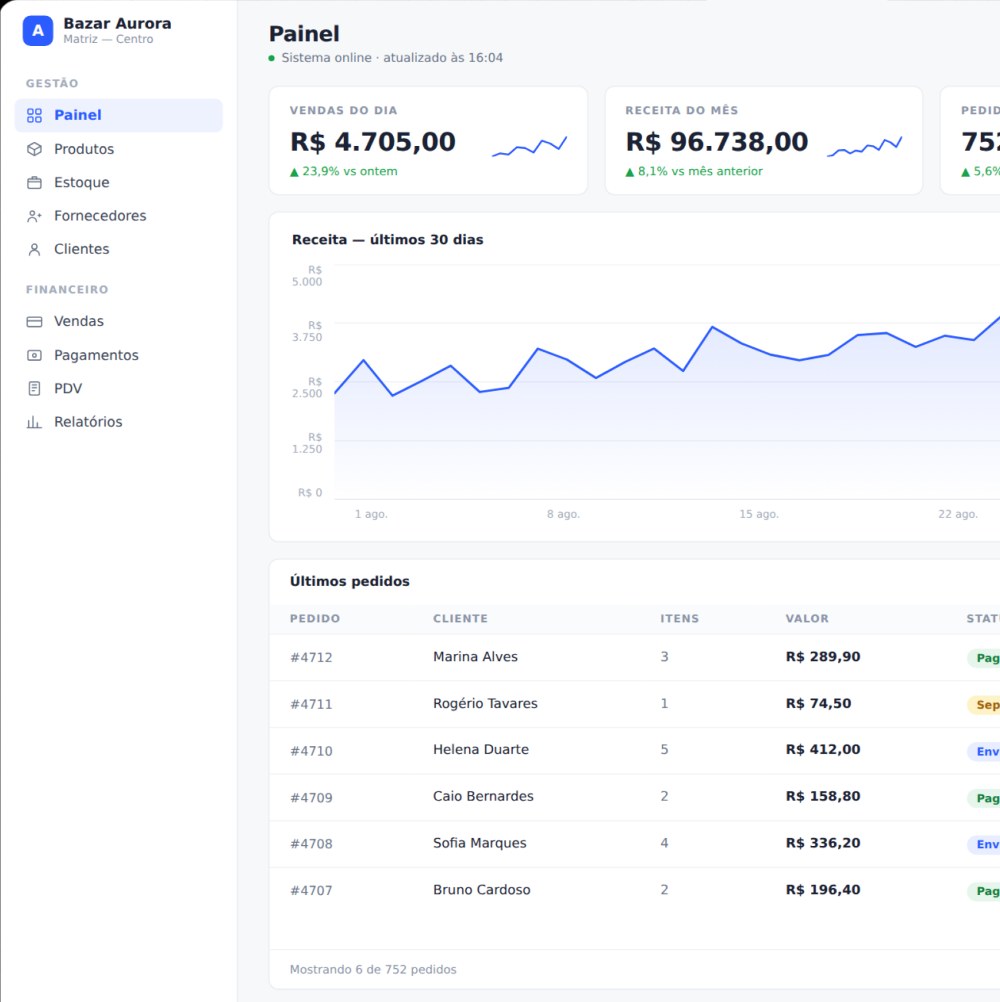Click the Receita do Mês sparkline chart
The image size is (1000, 1002).
coord(865,146)
